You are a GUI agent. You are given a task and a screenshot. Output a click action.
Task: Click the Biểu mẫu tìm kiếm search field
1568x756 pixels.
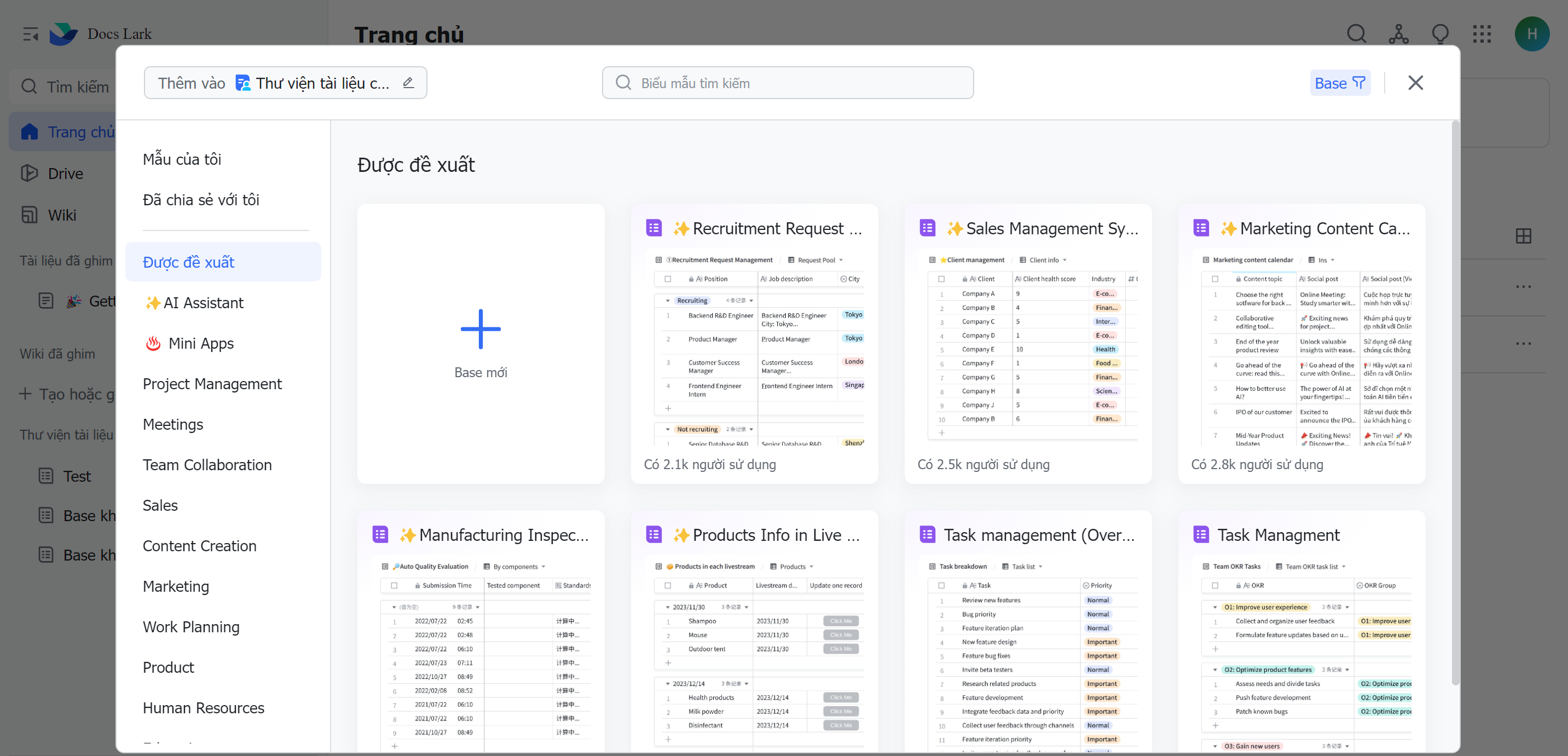click(x=787, y=83)
